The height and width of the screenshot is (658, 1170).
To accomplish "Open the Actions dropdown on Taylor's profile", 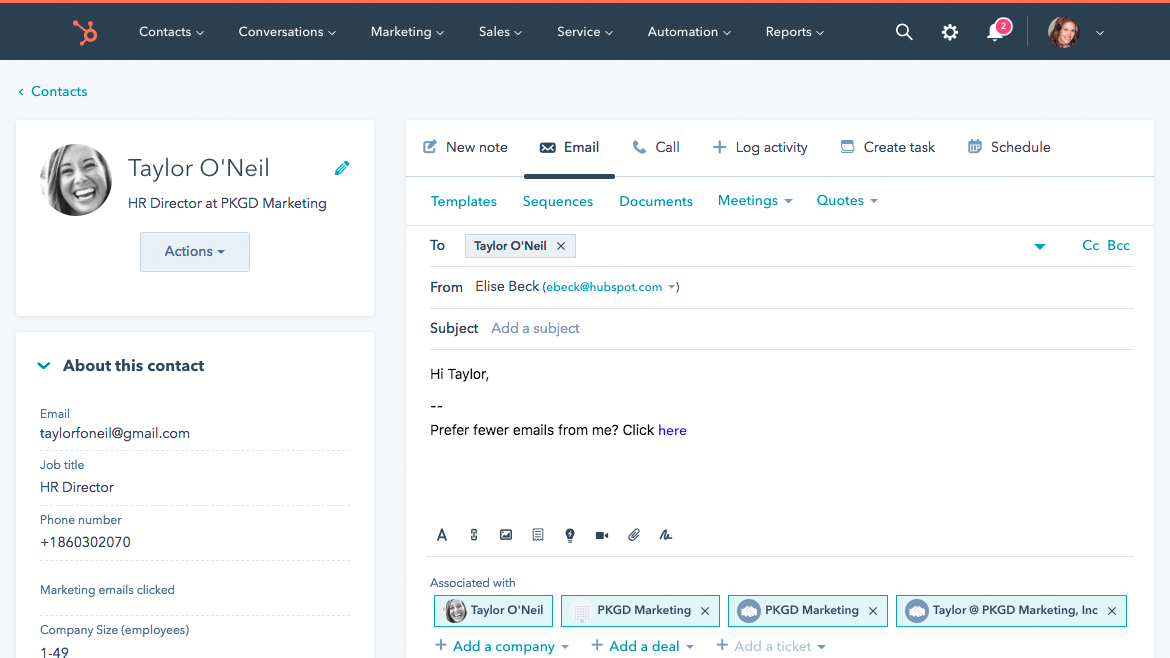I will pyautogui.click(x=194, y=251).
